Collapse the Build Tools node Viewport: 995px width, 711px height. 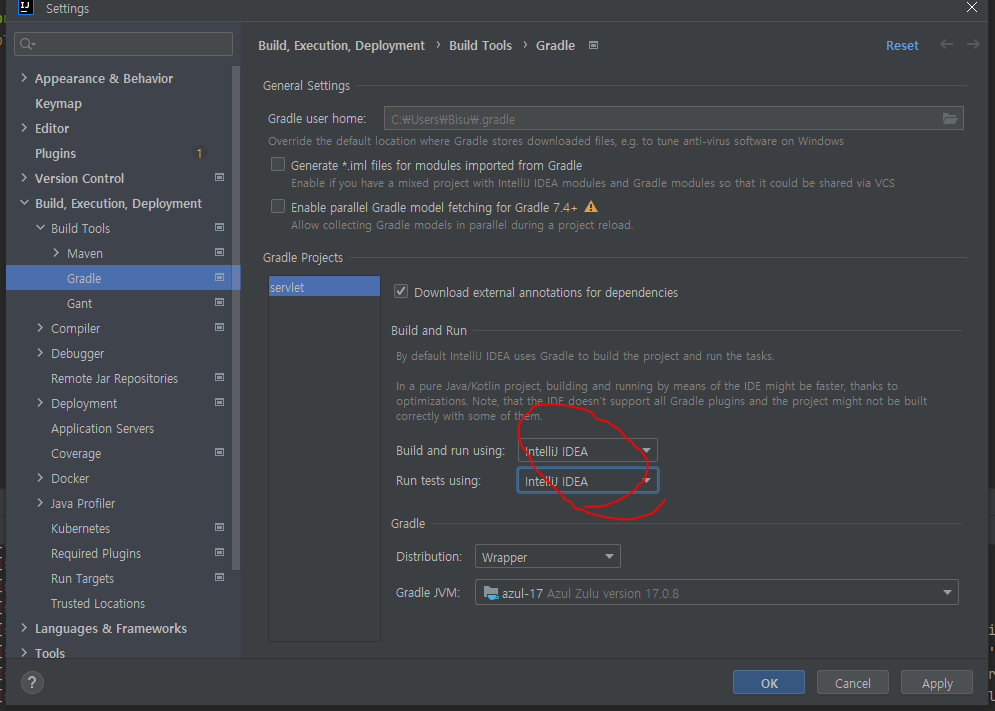pos(40,227)
